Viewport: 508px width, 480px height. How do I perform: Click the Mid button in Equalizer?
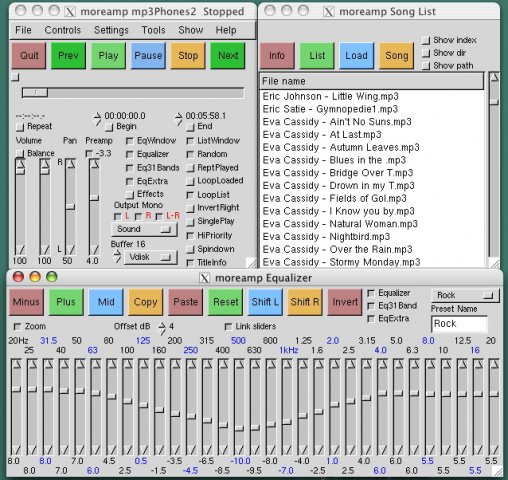point(106,302)
